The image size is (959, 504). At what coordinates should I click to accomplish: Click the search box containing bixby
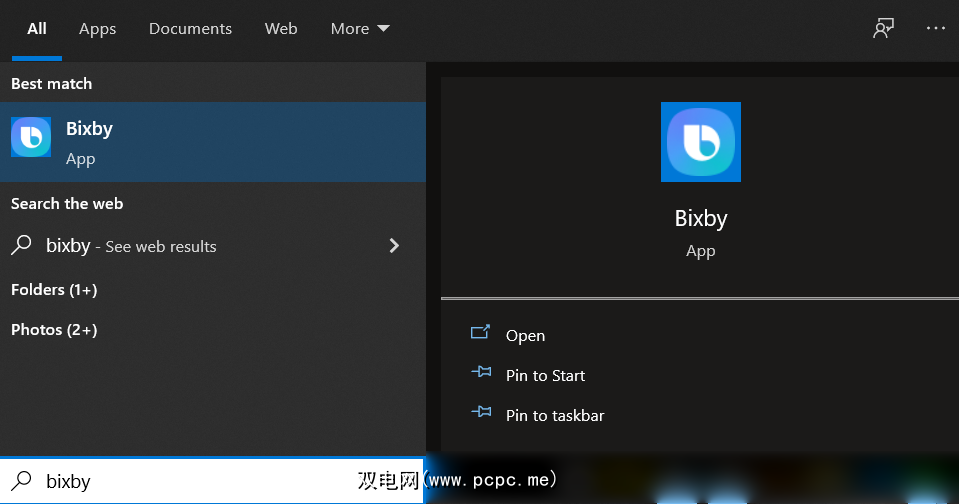click(212, 481)
